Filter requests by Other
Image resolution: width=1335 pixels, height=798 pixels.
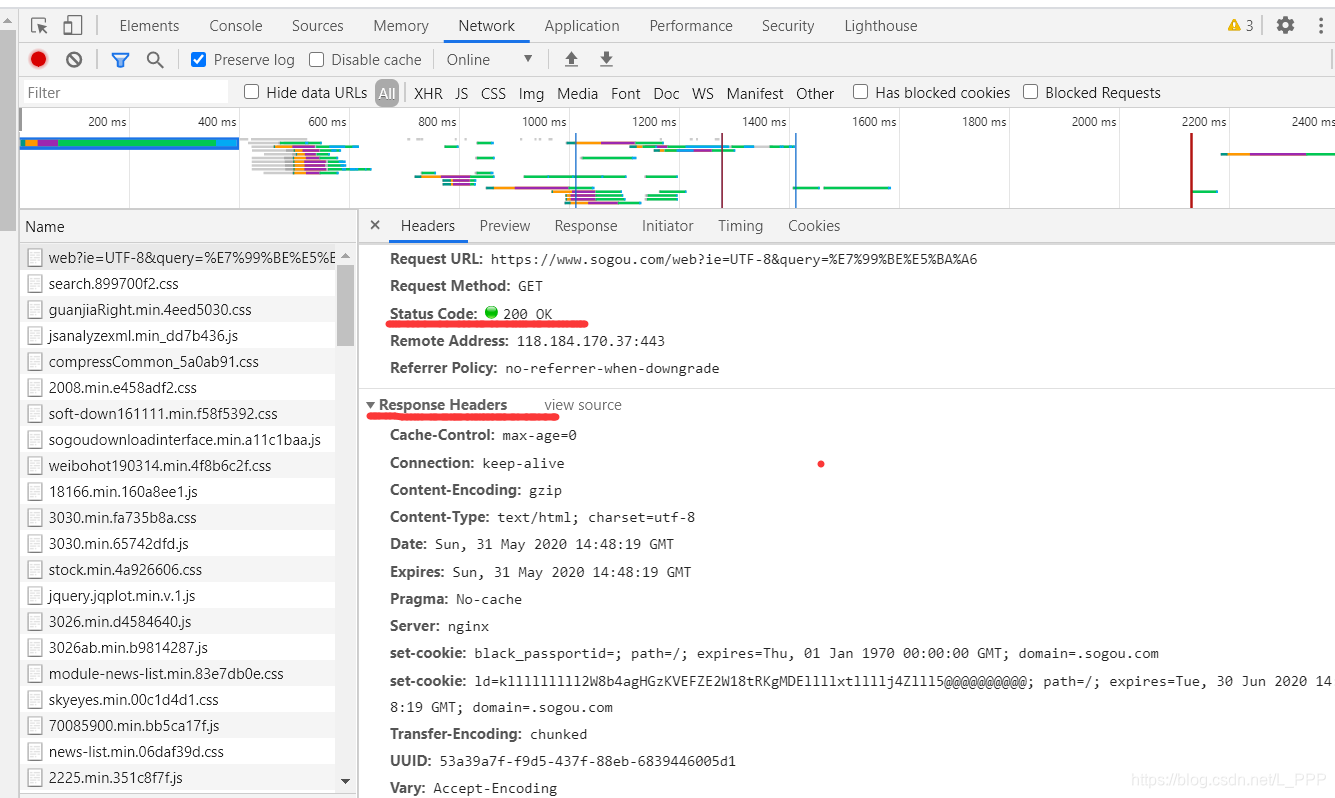pos(815,93)
